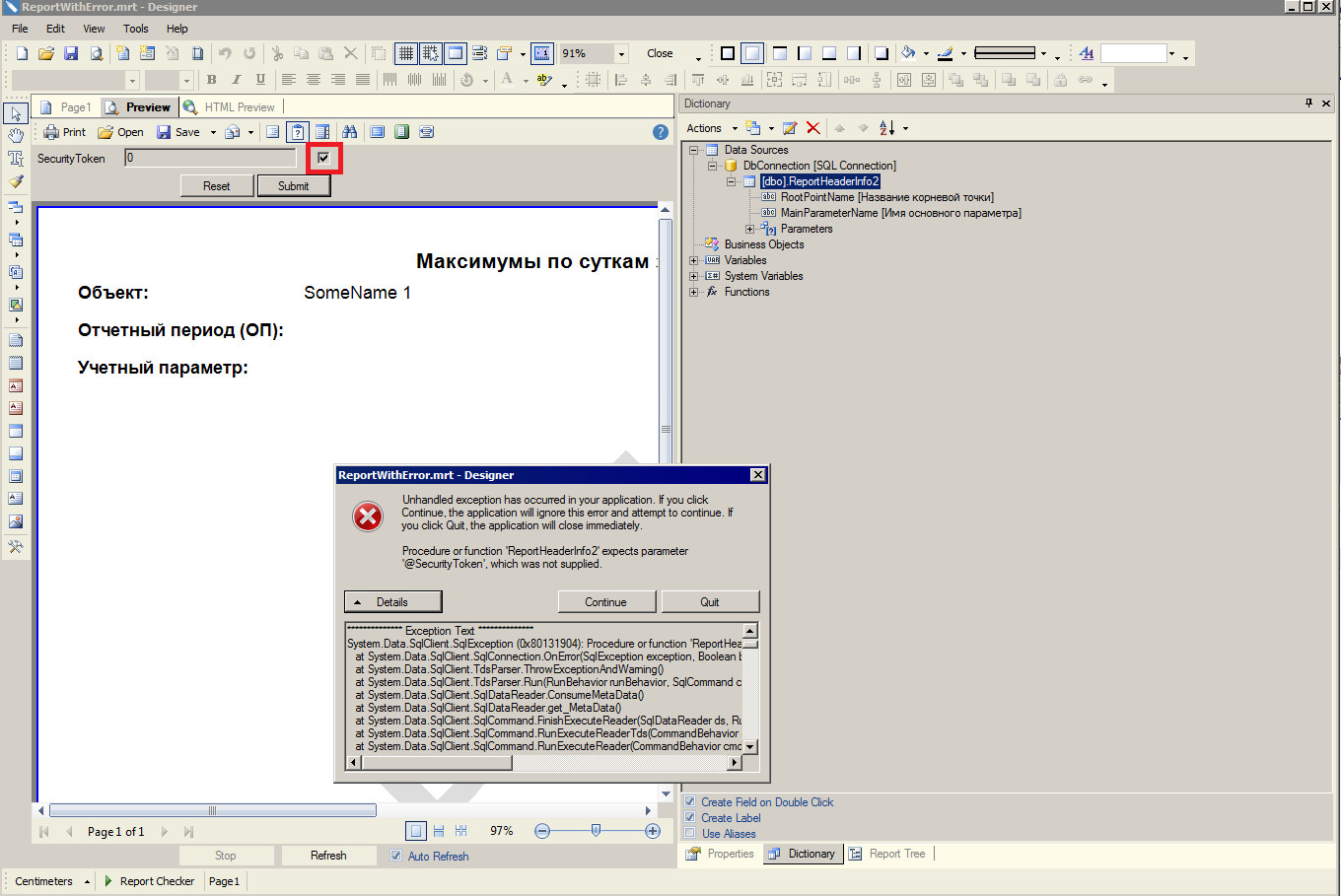Image resolution: width=1341 pixels, height=896 pixels.
Task: Click the Submit button
Action: pyautogui.click(x=294, y=185)
